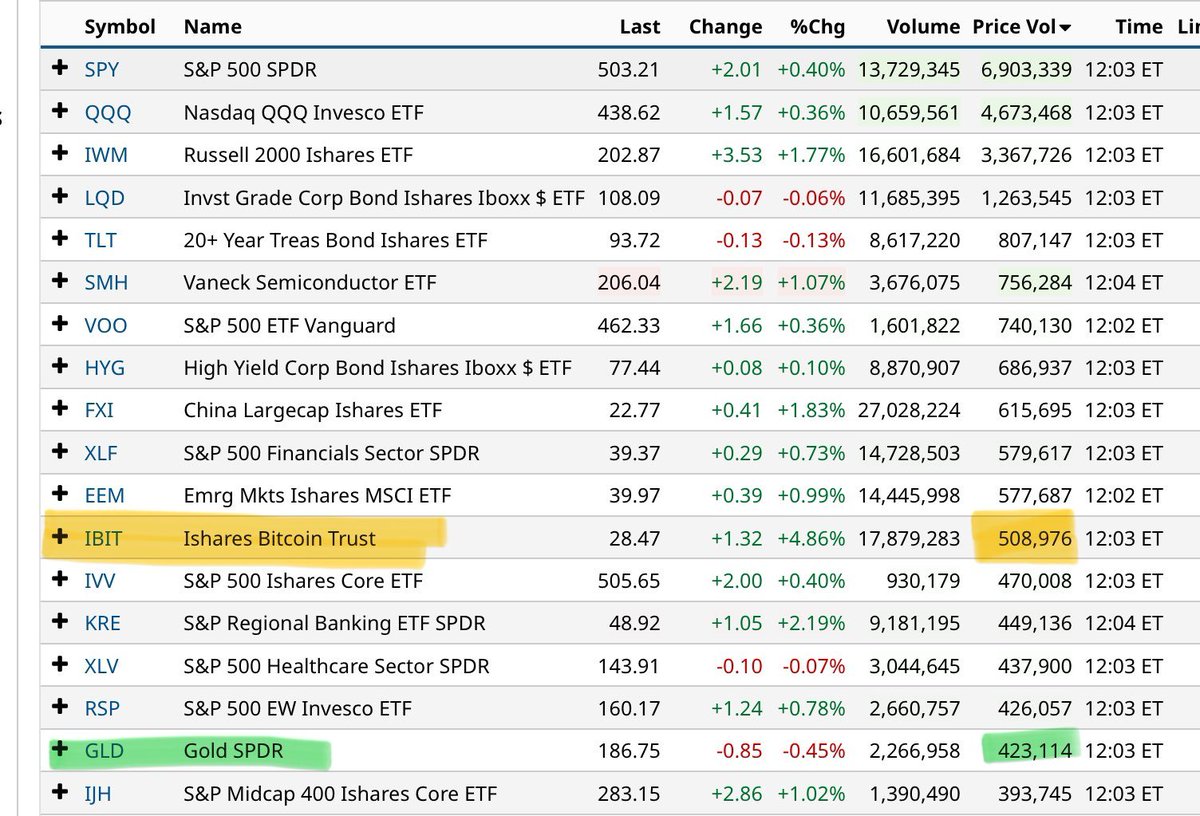Viewport: 1200px width, 816px height.
Task: Click SMH last price 206.04
Action: (629, 283)
